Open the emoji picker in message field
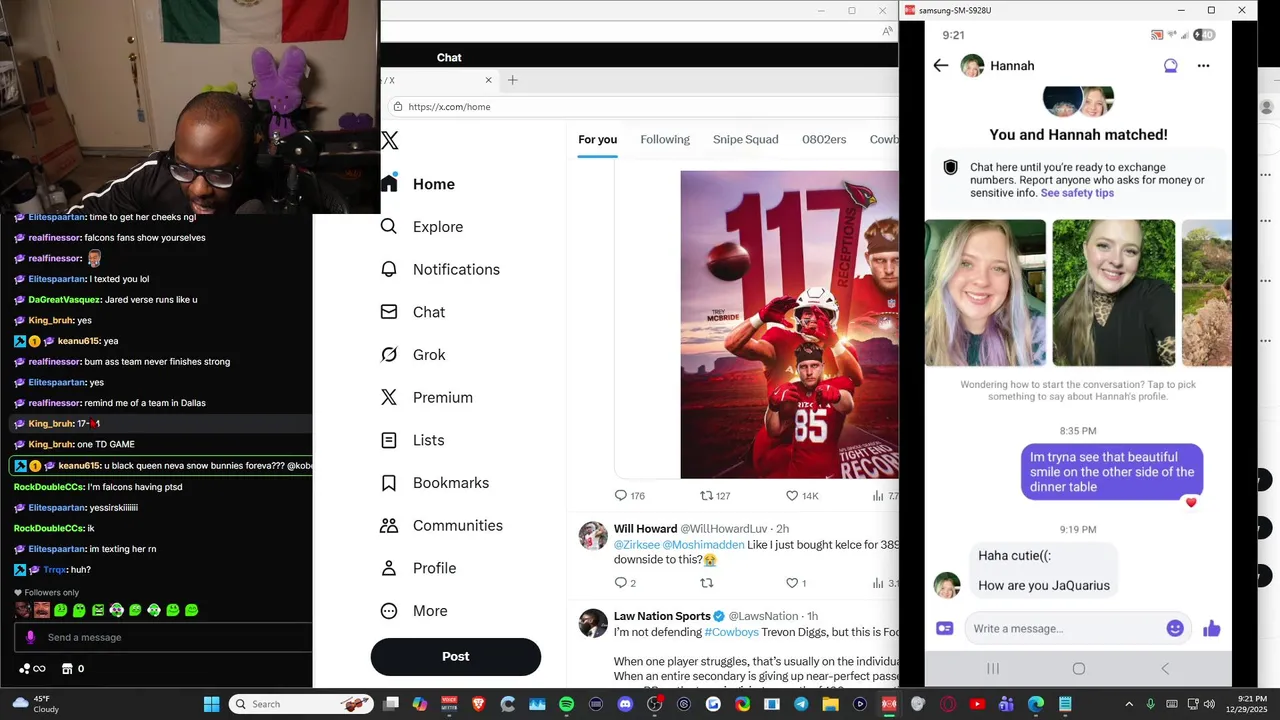This screenshot has height=720, width=1280. (1175, 628)
